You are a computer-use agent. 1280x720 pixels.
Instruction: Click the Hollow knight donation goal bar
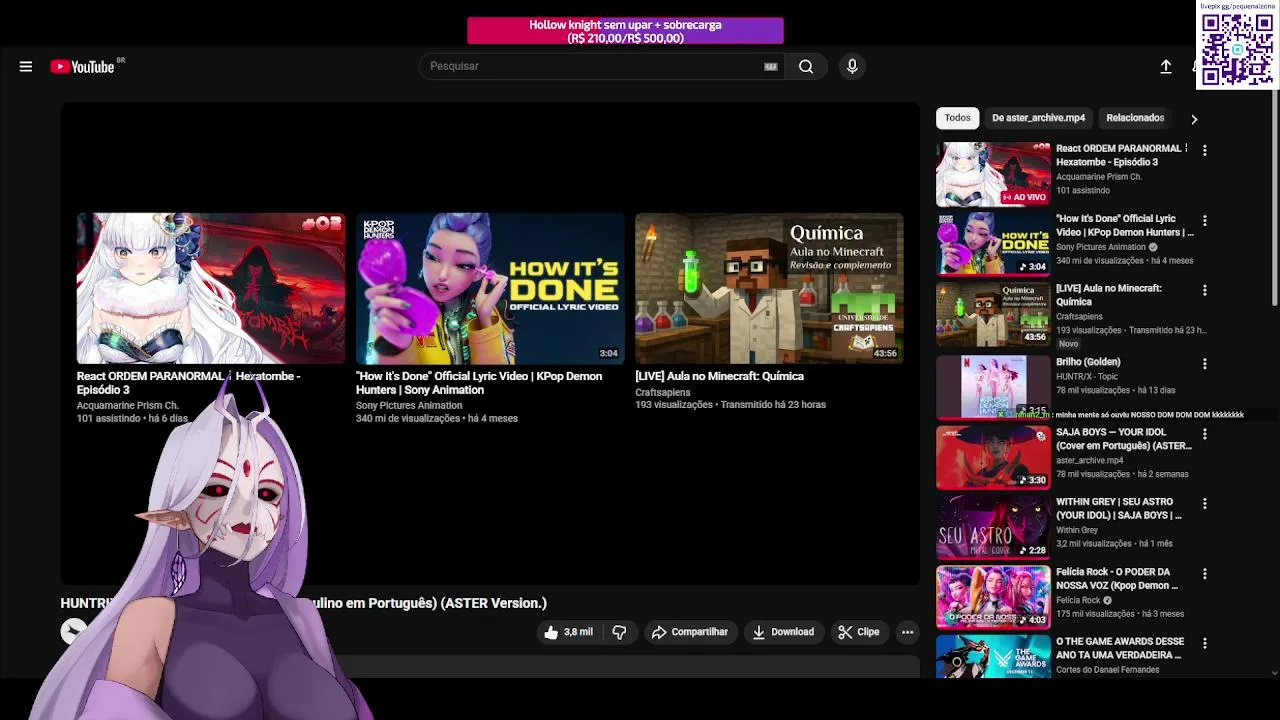pyautogui.click(x=625, y=31)
